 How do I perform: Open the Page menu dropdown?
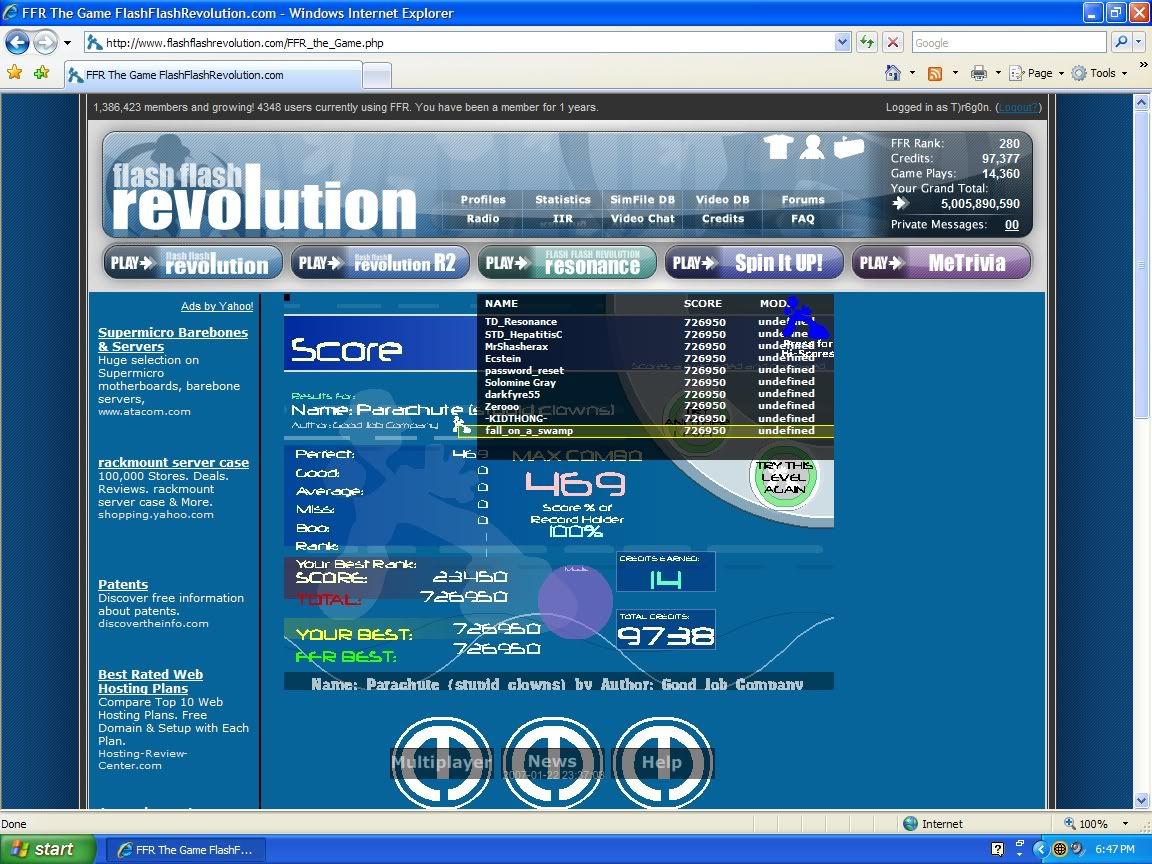coord(1035,73)
